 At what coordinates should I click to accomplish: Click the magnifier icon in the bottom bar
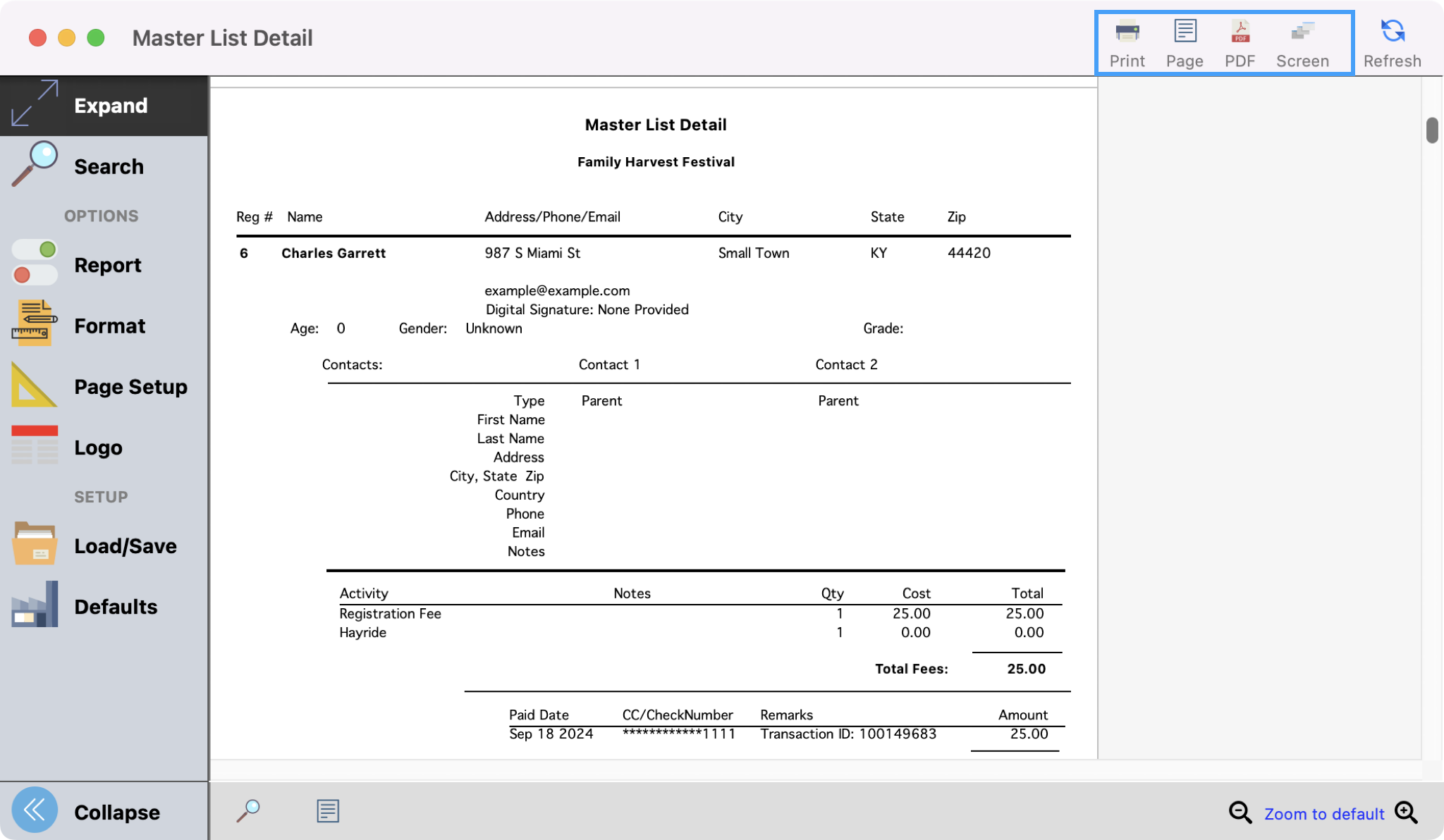point(250,811)
